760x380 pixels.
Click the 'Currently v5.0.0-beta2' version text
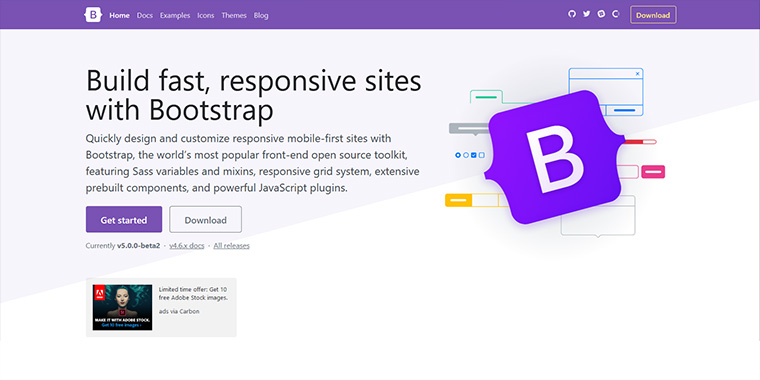[123, 246]
